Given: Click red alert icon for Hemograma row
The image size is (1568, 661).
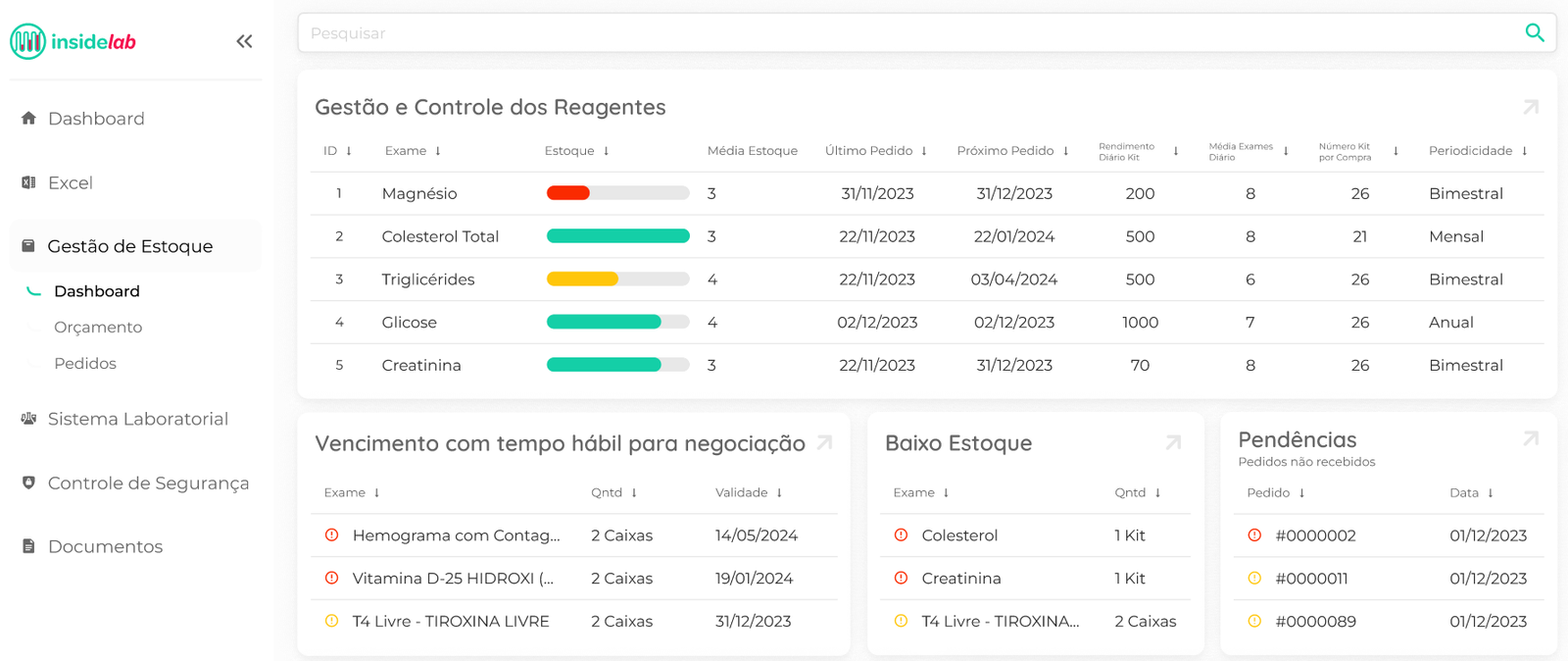Looking at the screenshot, I should click(x=331, y=534).
